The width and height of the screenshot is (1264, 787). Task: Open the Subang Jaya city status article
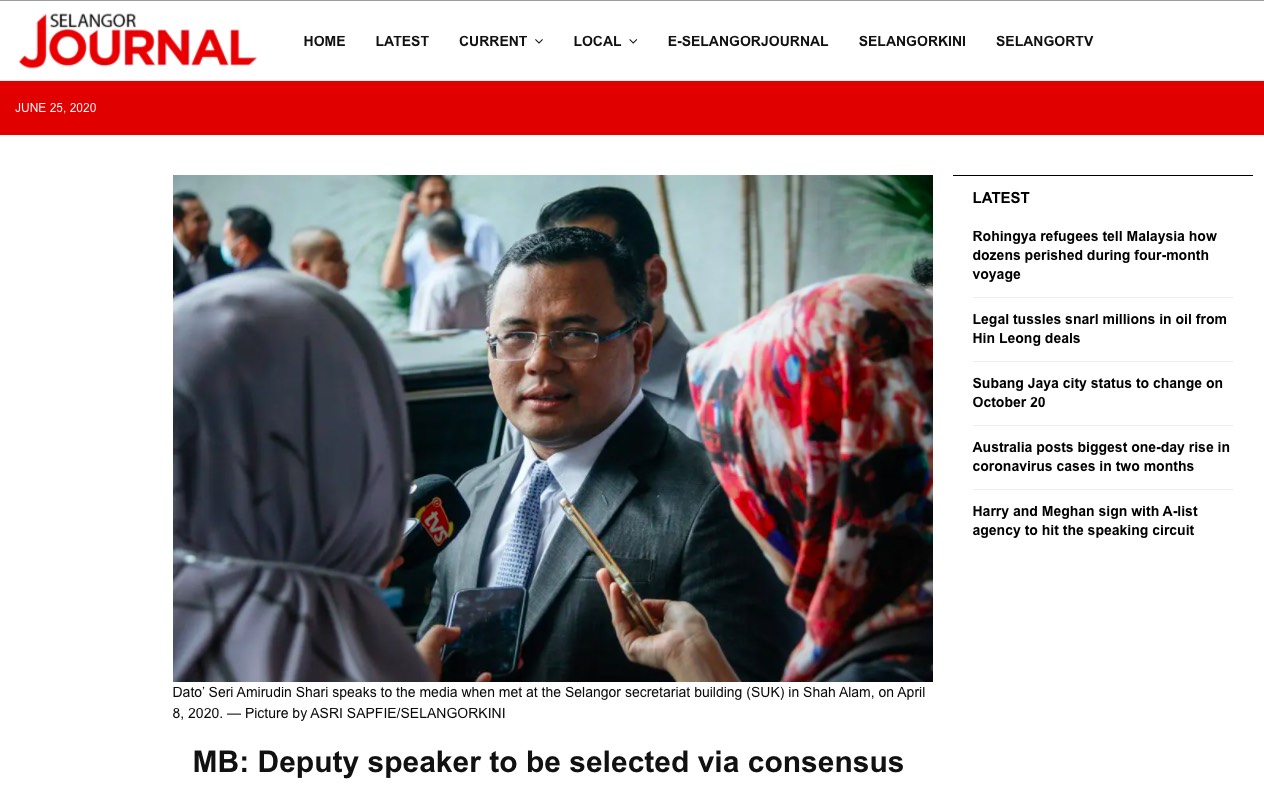click(1097, 393)
